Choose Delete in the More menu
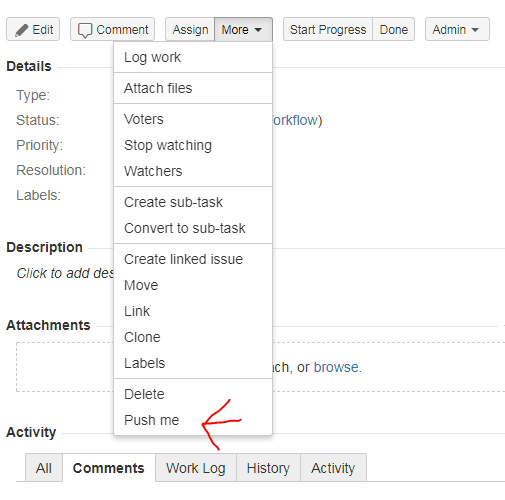505x500 pixels. click(193, 394)
